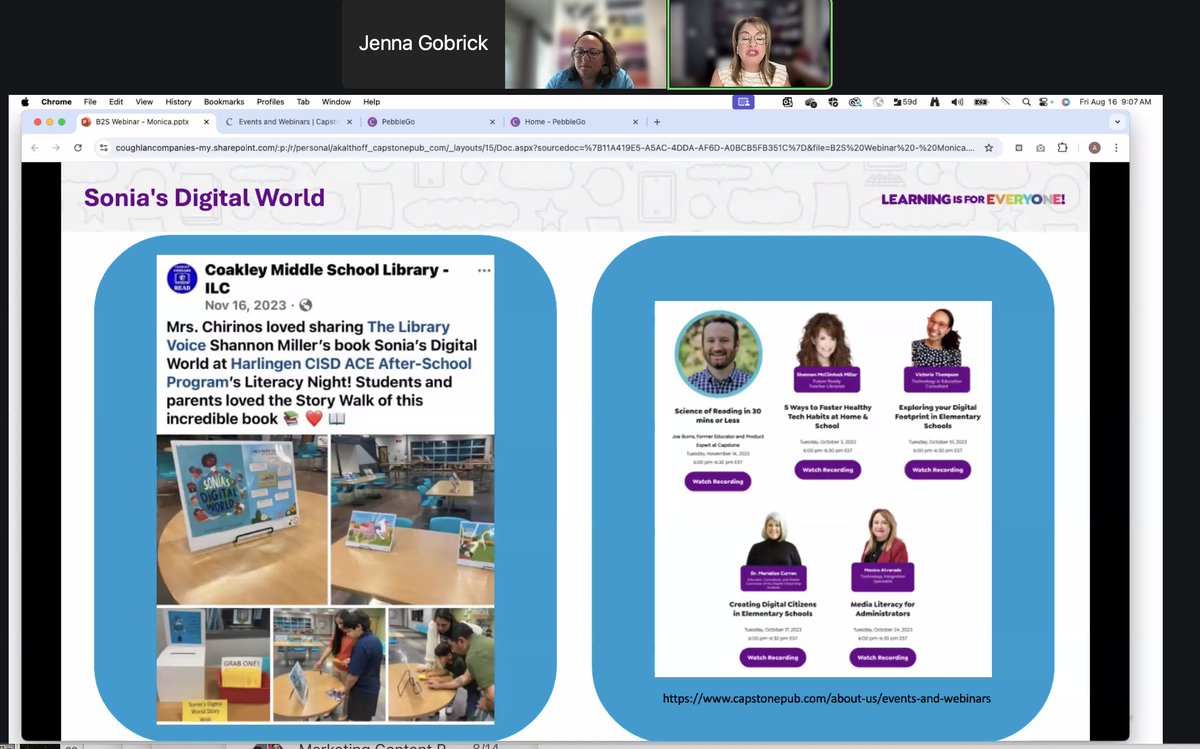Check the battery status icon
1200x749 pixels.
981,102
